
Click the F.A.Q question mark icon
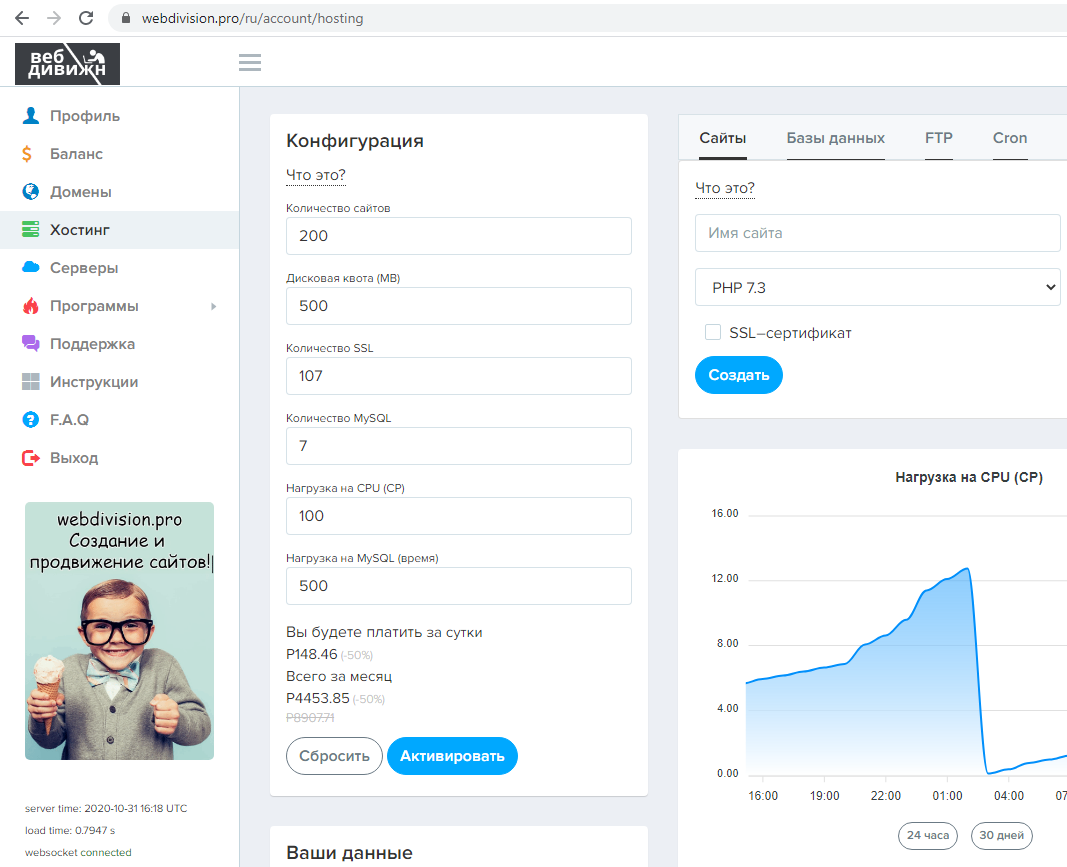(31, 420)
